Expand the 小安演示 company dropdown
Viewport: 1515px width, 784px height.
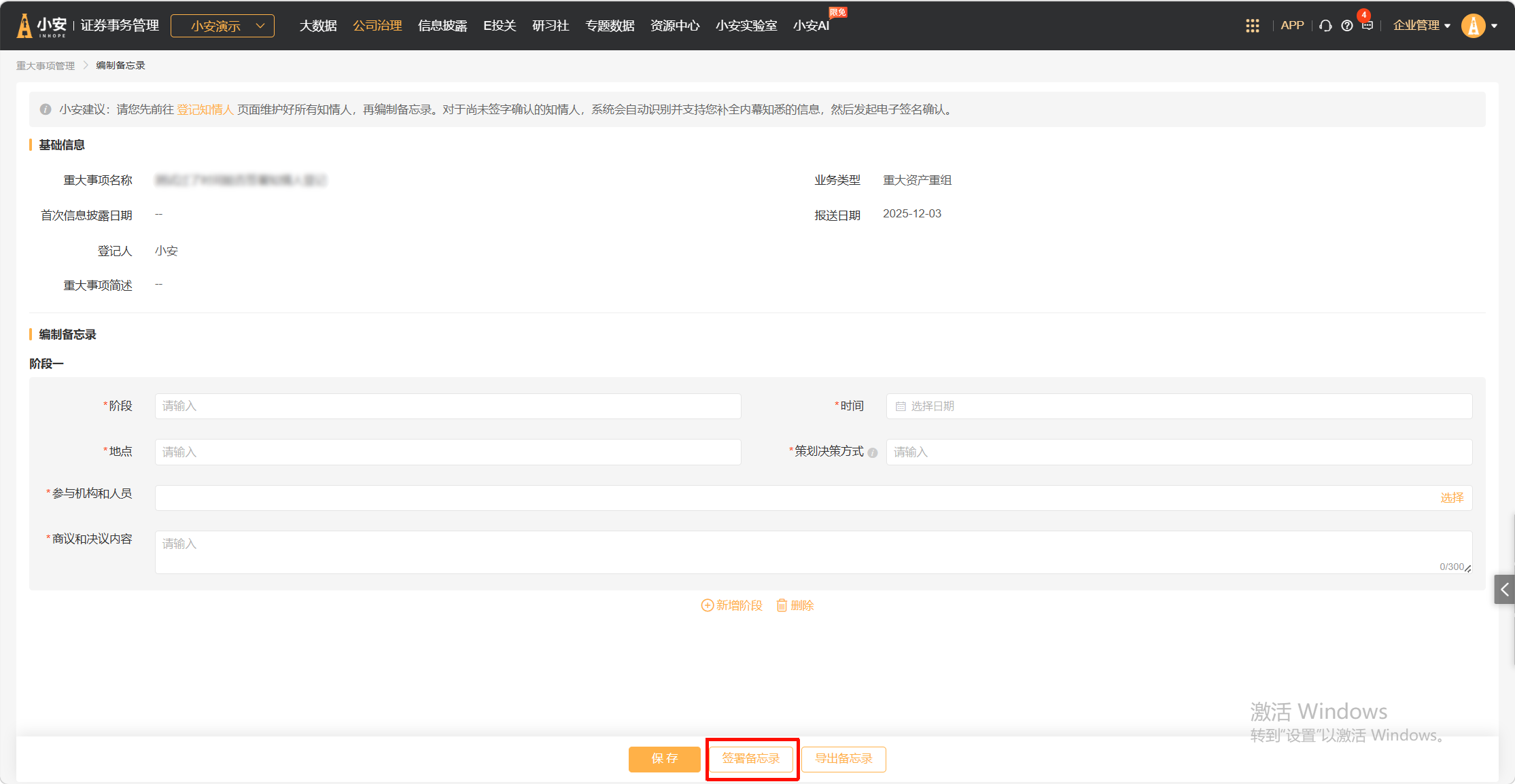coord(222,26)
